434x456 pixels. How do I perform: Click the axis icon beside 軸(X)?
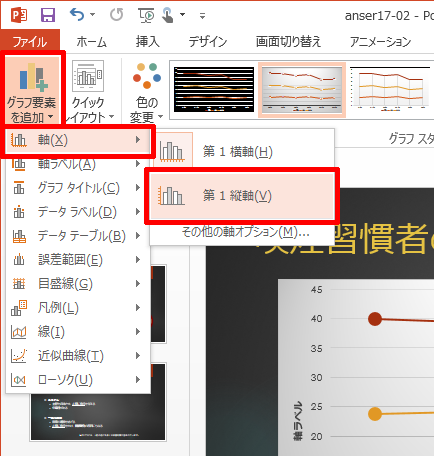click(x=19, y=140)
